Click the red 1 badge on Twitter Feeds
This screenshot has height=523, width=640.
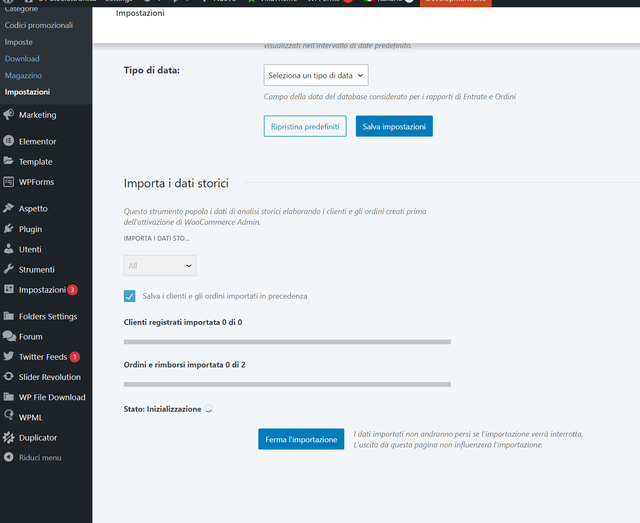coord(75,357)
